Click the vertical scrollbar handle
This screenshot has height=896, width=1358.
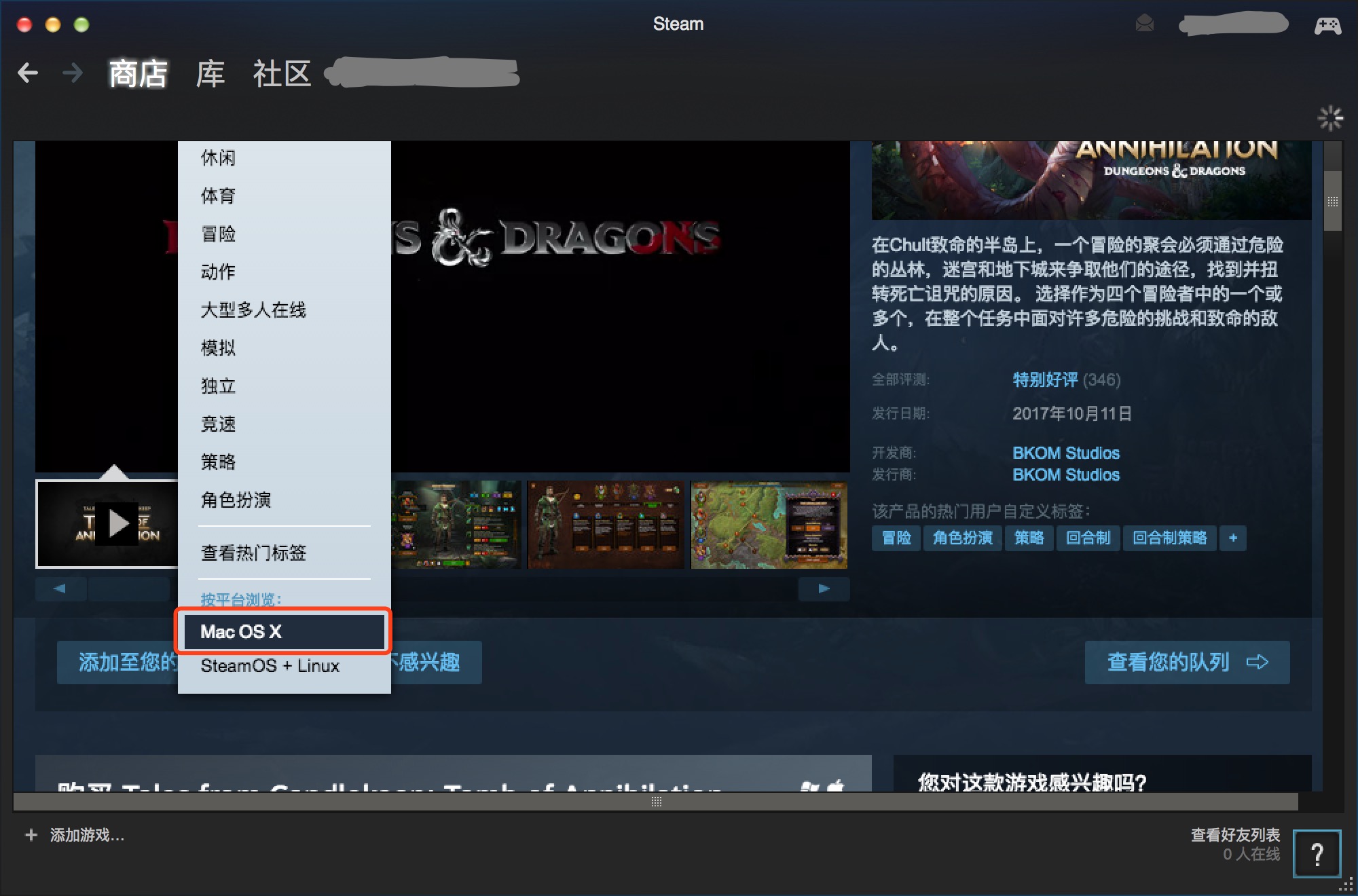[x=1333, y=201]
